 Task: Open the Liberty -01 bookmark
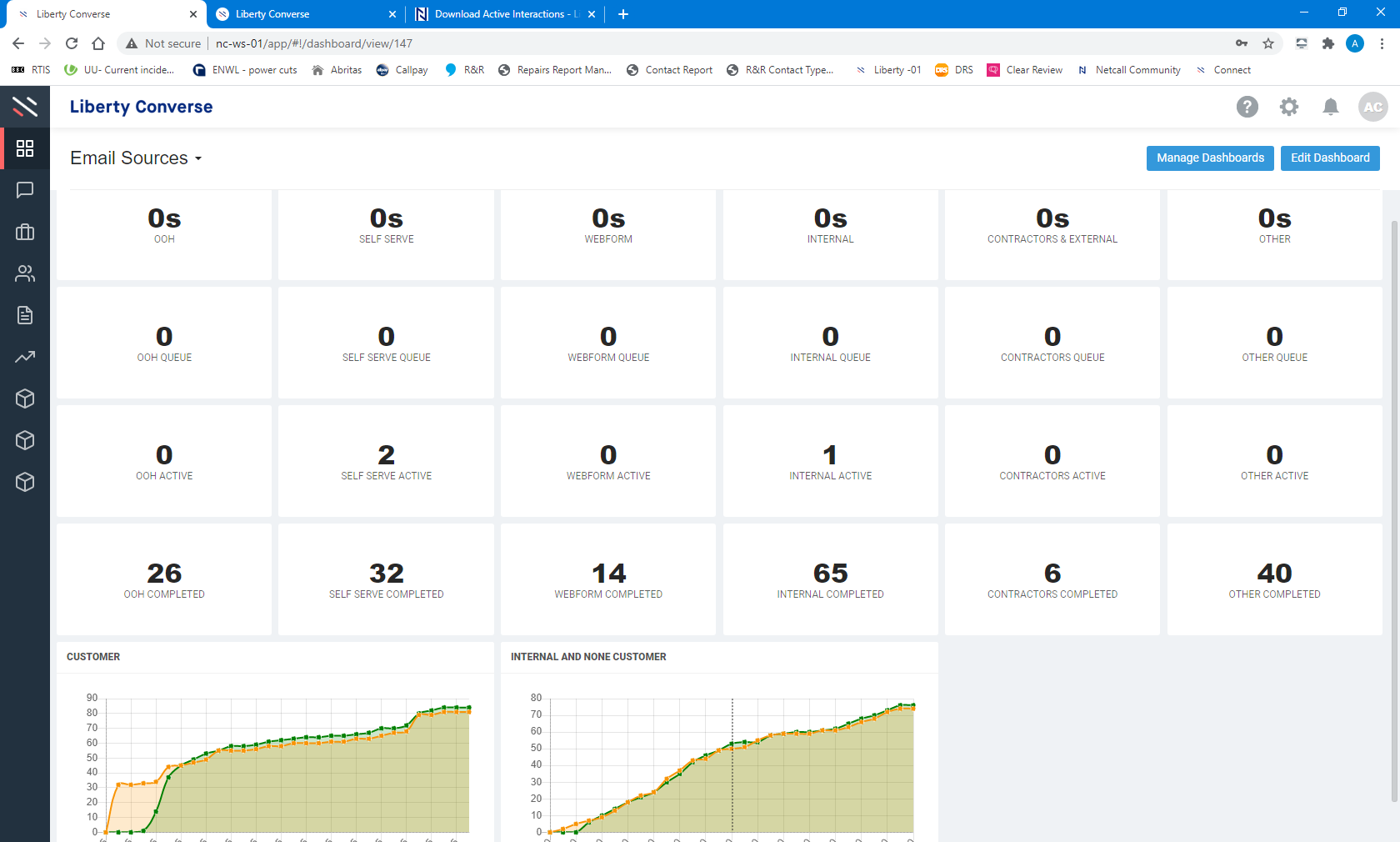tap(888, 70)
